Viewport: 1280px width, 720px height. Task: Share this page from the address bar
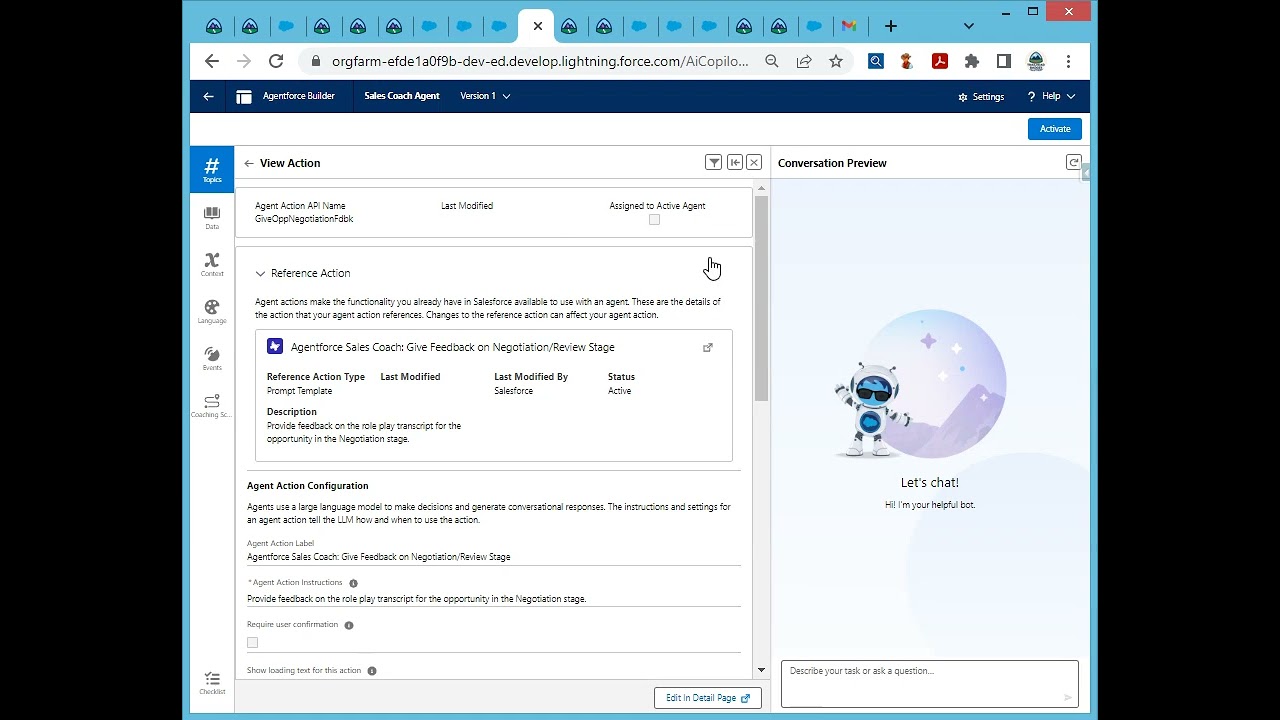coord(804,61)
